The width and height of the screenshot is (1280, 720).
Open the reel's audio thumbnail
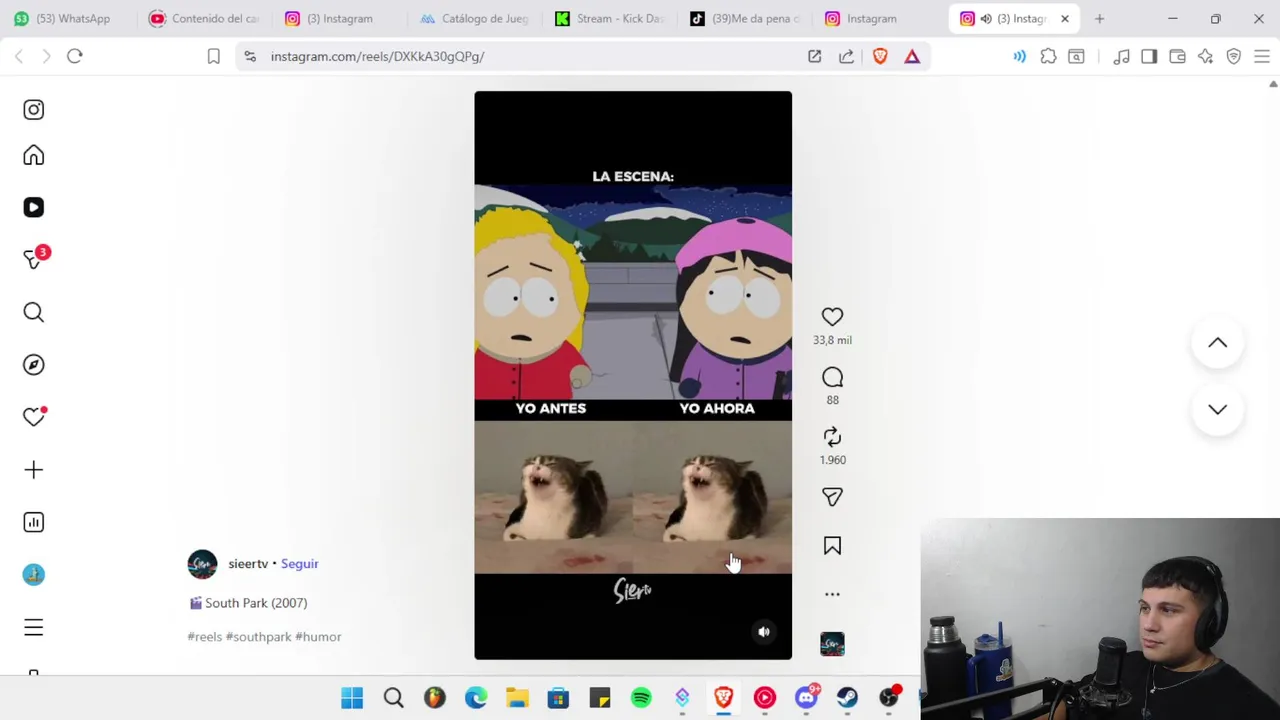click(832, 644)
